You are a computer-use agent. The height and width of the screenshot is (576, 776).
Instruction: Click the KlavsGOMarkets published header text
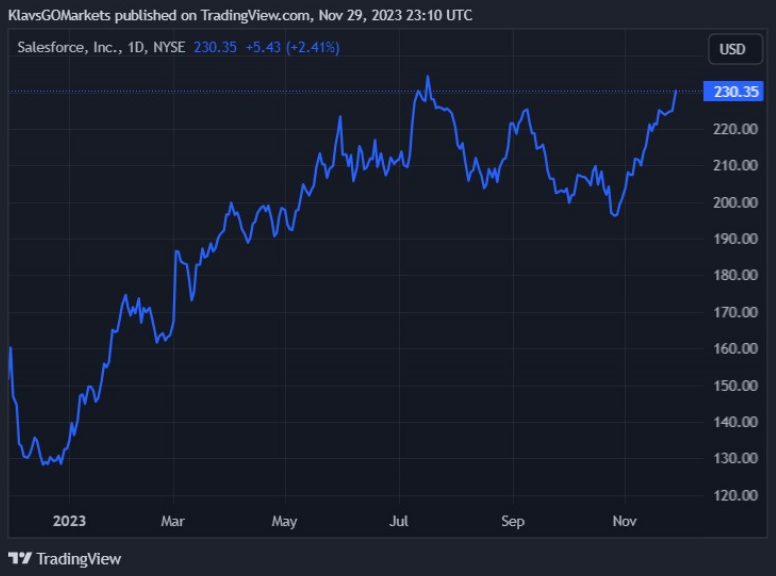point(240,15)
